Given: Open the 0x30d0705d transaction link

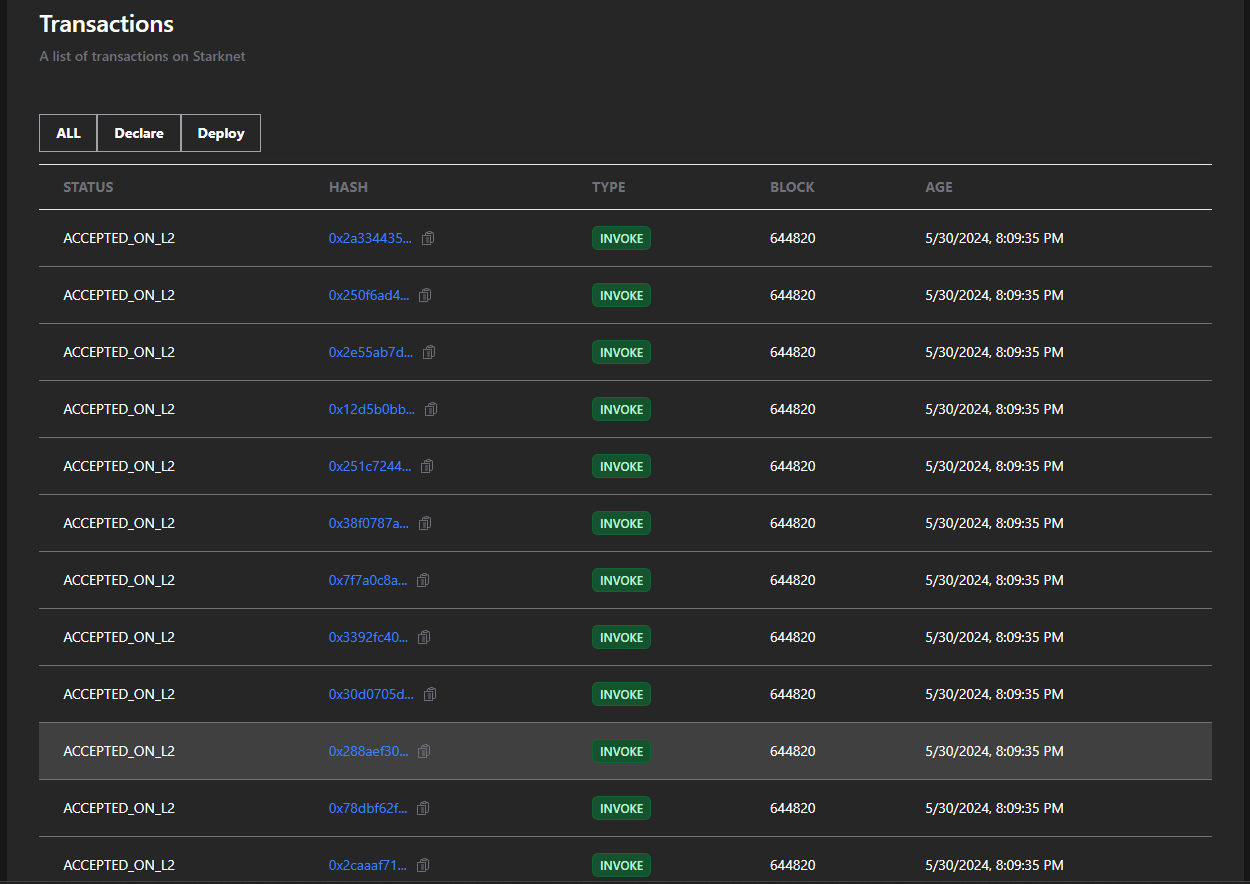Looking at the screenshot, I should click(371, 695).
